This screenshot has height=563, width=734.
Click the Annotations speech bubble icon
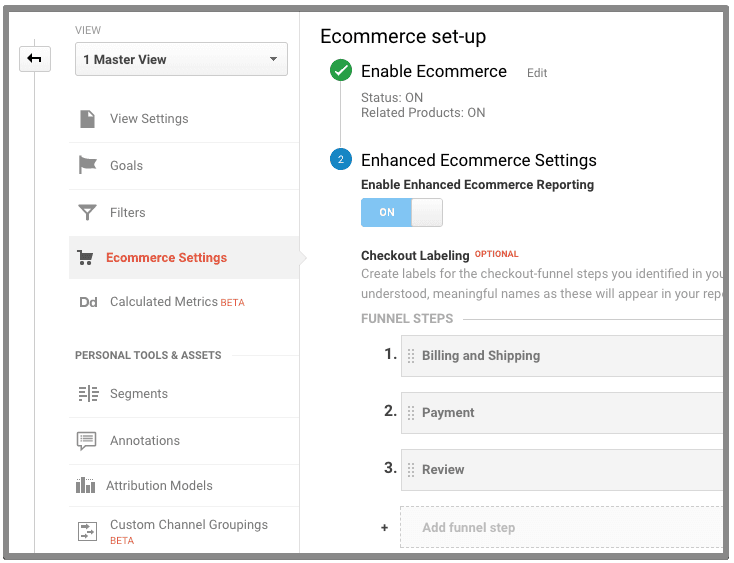(87, 441)
